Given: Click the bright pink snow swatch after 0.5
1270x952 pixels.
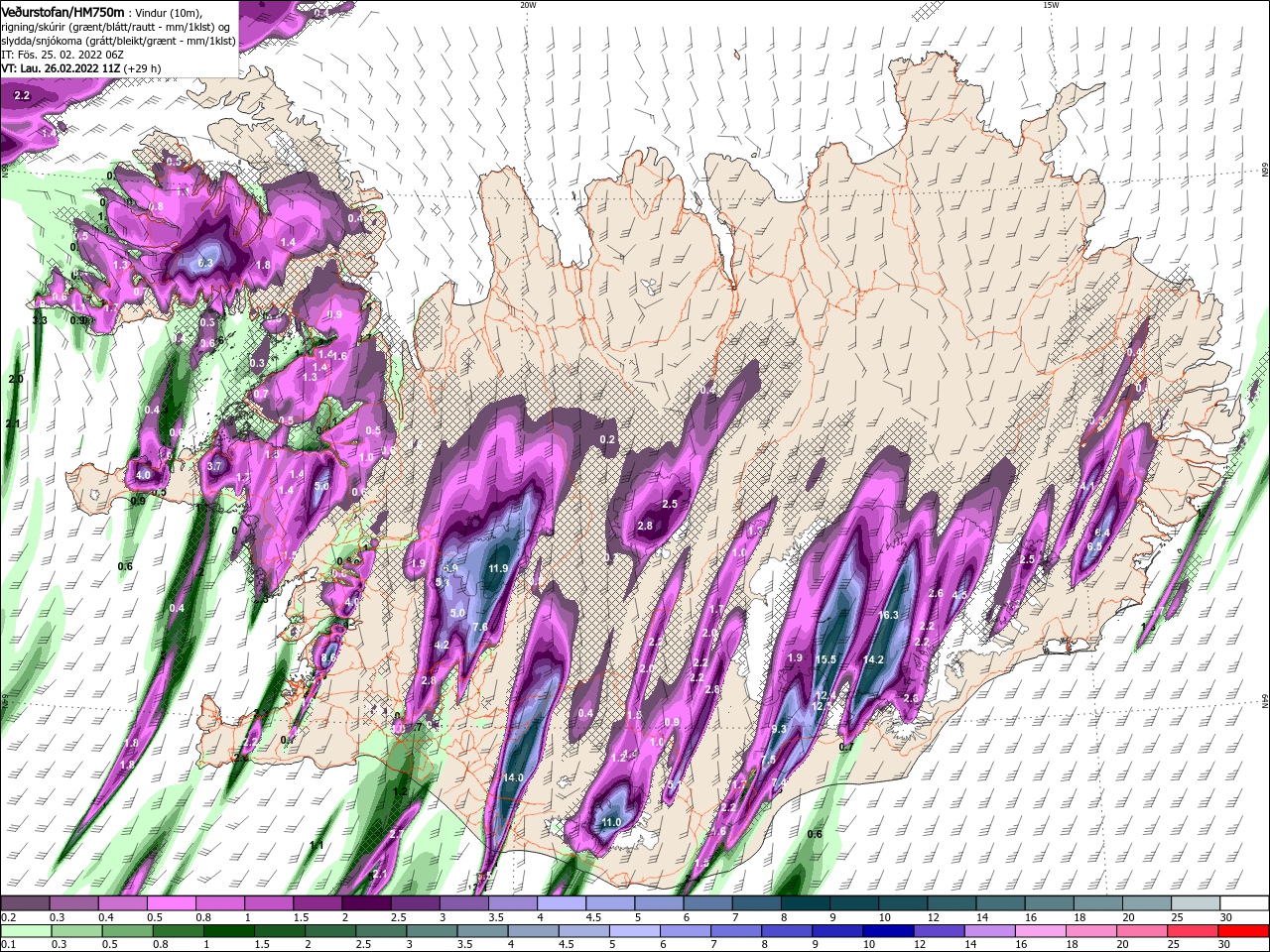Looking at the screenshot, I should pyautogui.click(x=171, y=903).
